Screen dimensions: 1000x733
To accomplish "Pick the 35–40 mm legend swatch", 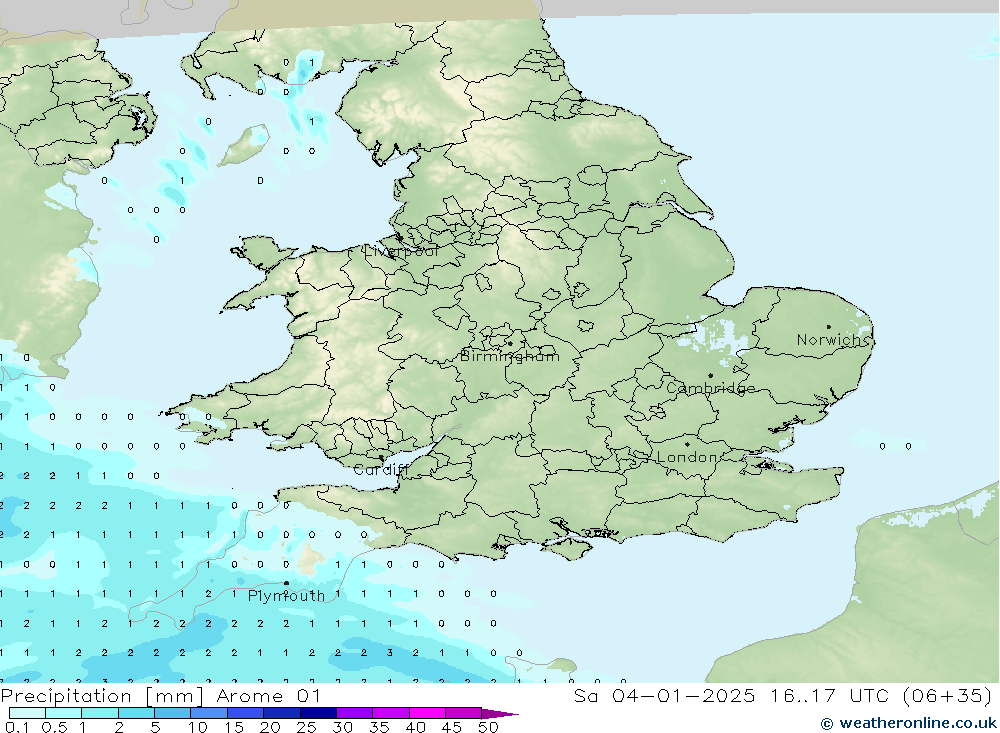I will [x=391, y=713].
